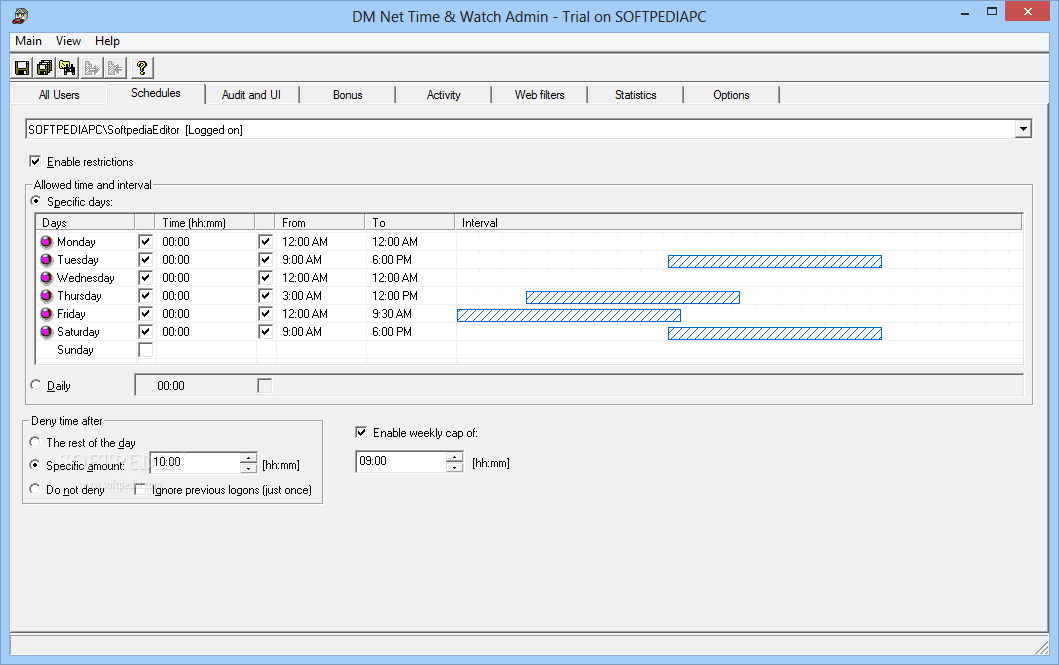Viewport: 1059px width, 665px height.
Task: Switch to the All Users tab
Action: (x=59, y=95)
